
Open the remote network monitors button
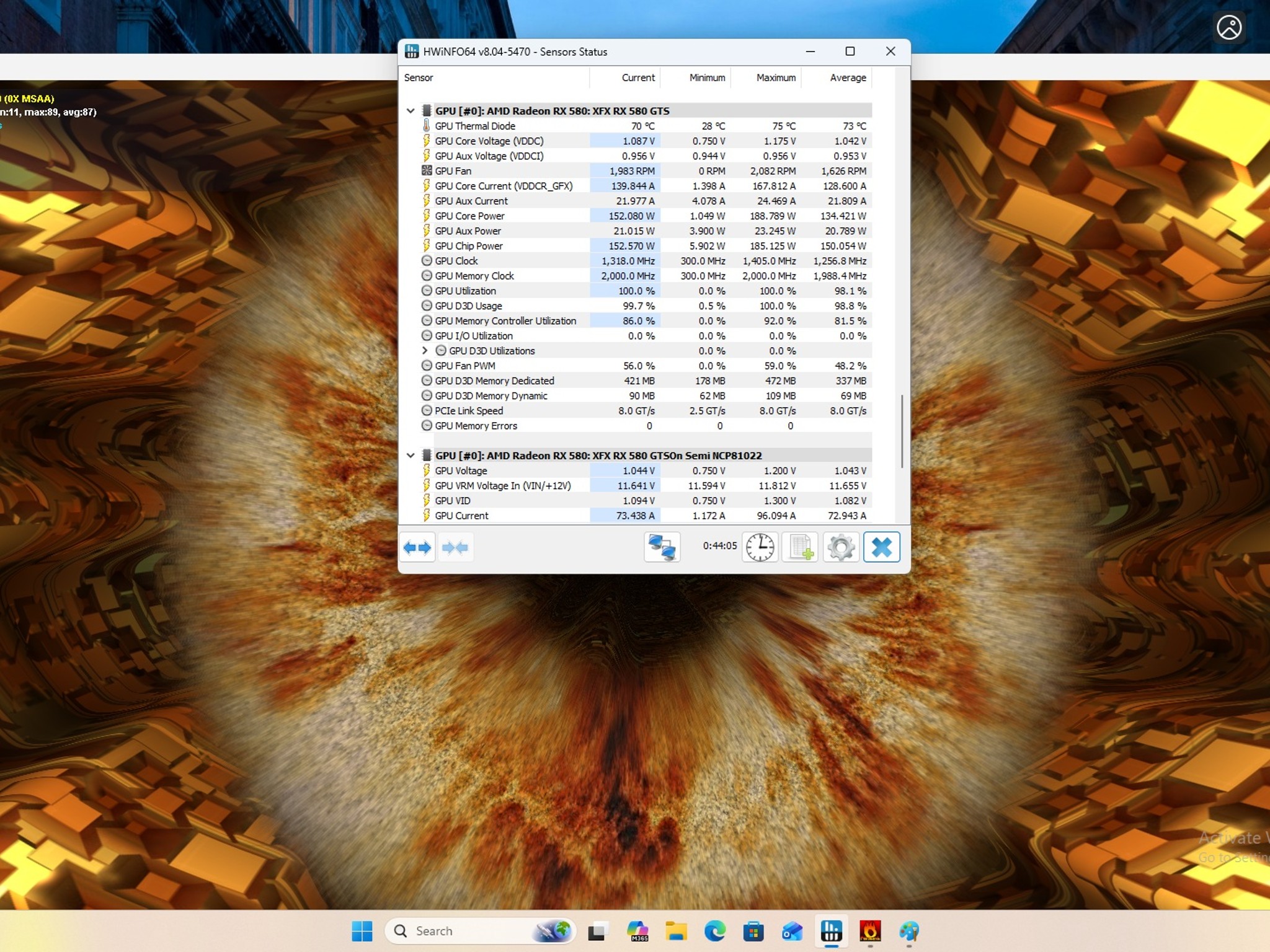tap(662, 547)
